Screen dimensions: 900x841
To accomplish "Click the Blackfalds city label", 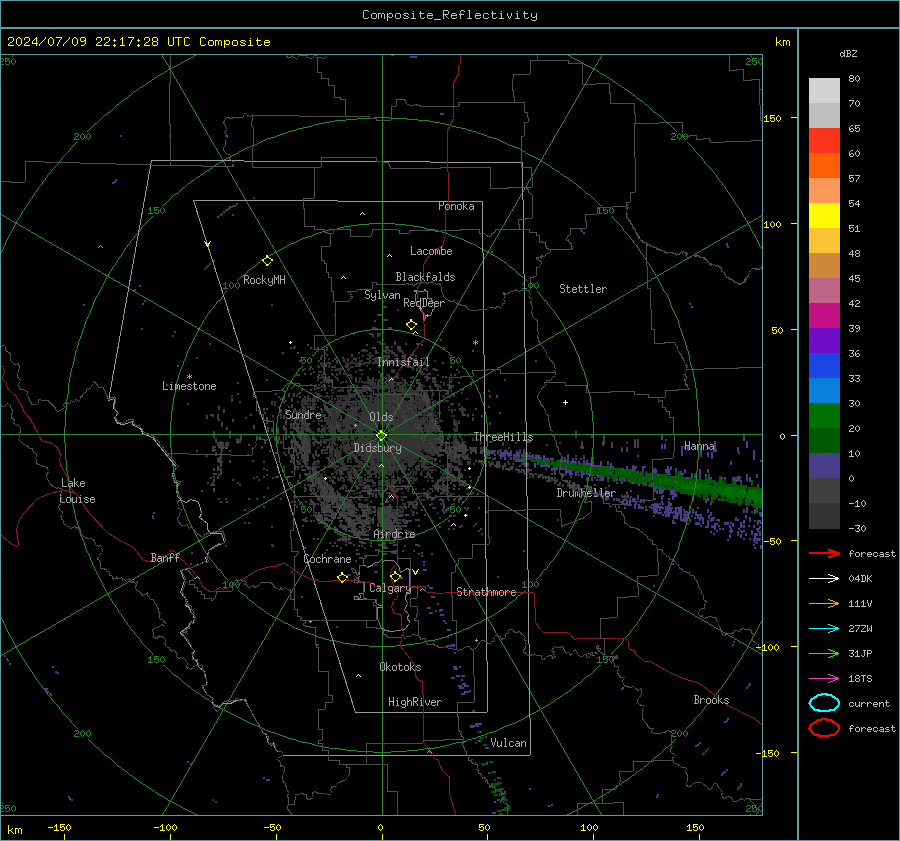I will coord(425,277).
